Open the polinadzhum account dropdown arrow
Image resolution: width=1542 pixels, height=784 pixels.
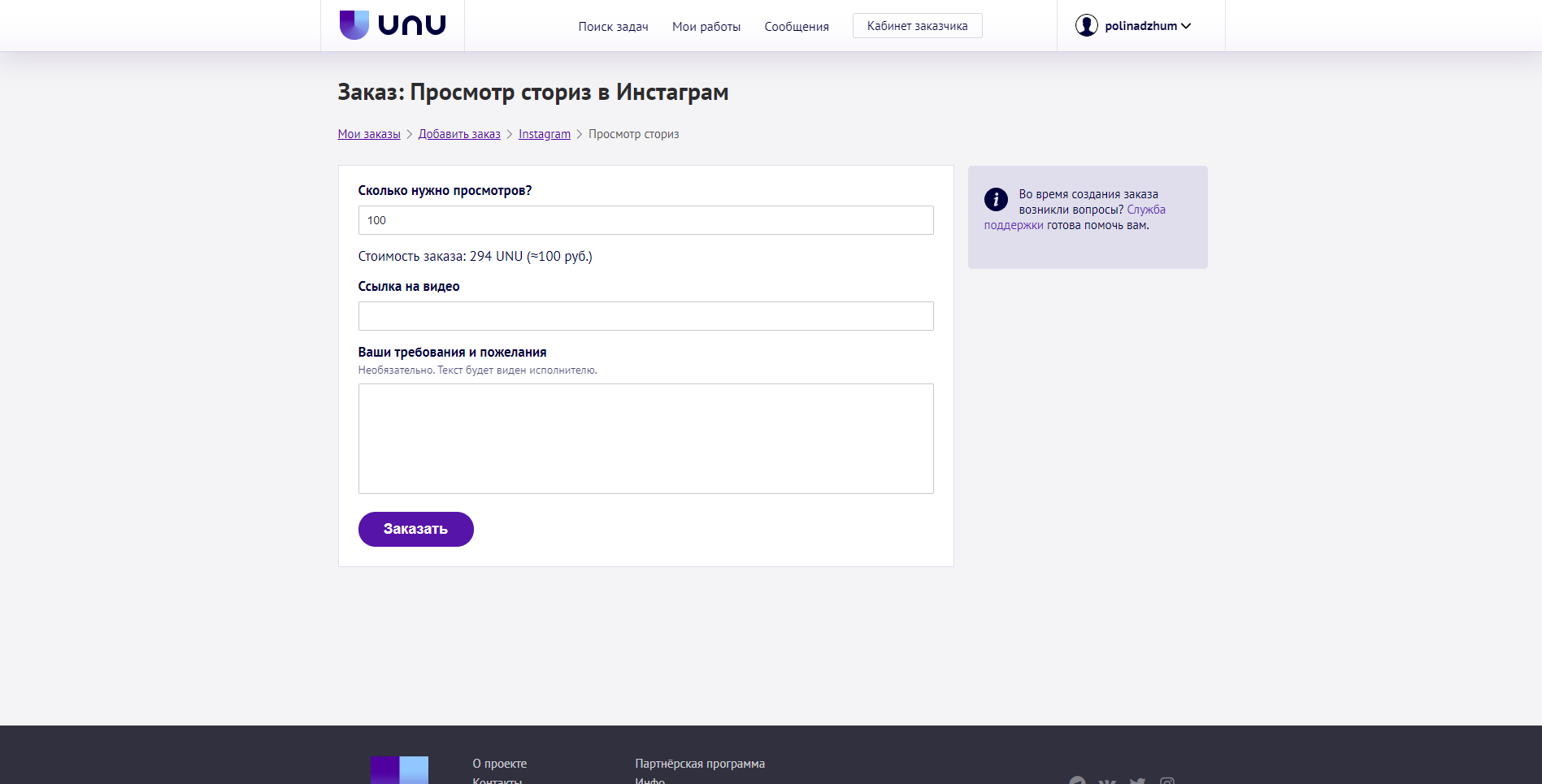[1186, 26]
